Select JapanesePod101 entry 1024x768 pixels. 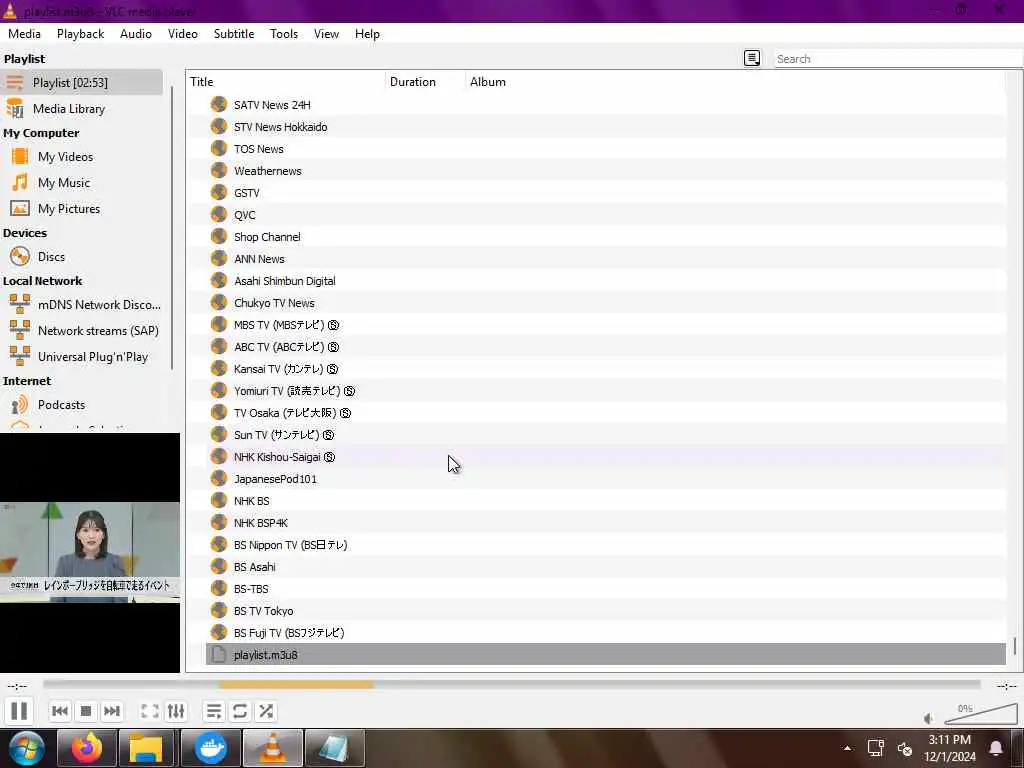pos(605,479)
